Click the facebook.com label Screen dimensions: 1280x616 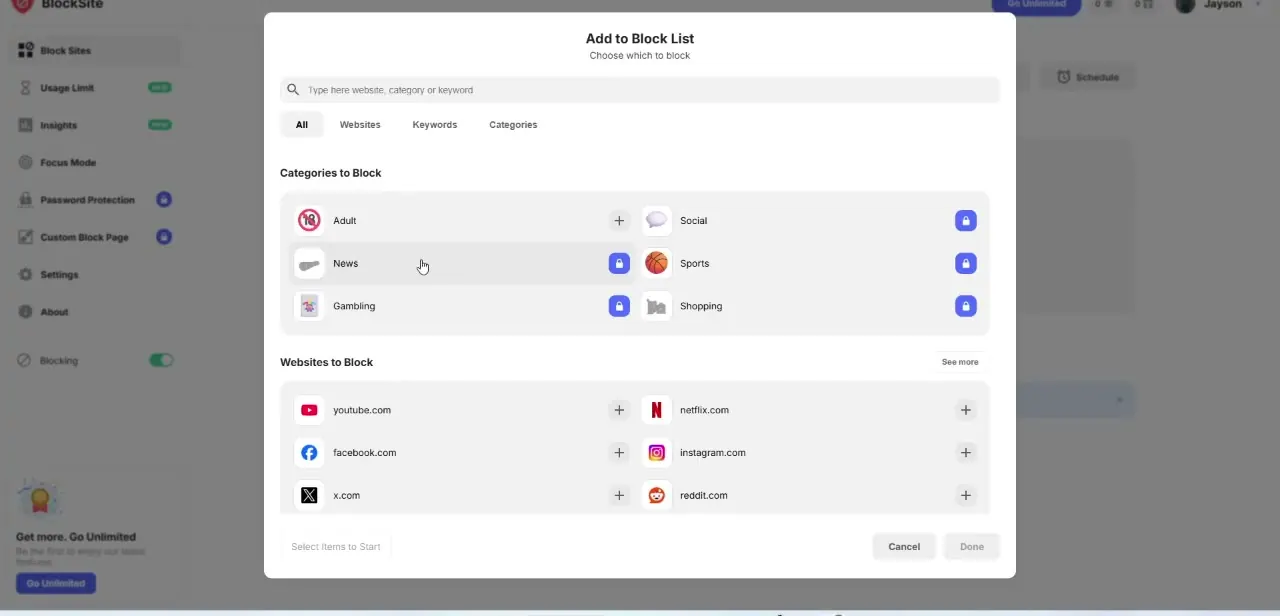(365, 453)
